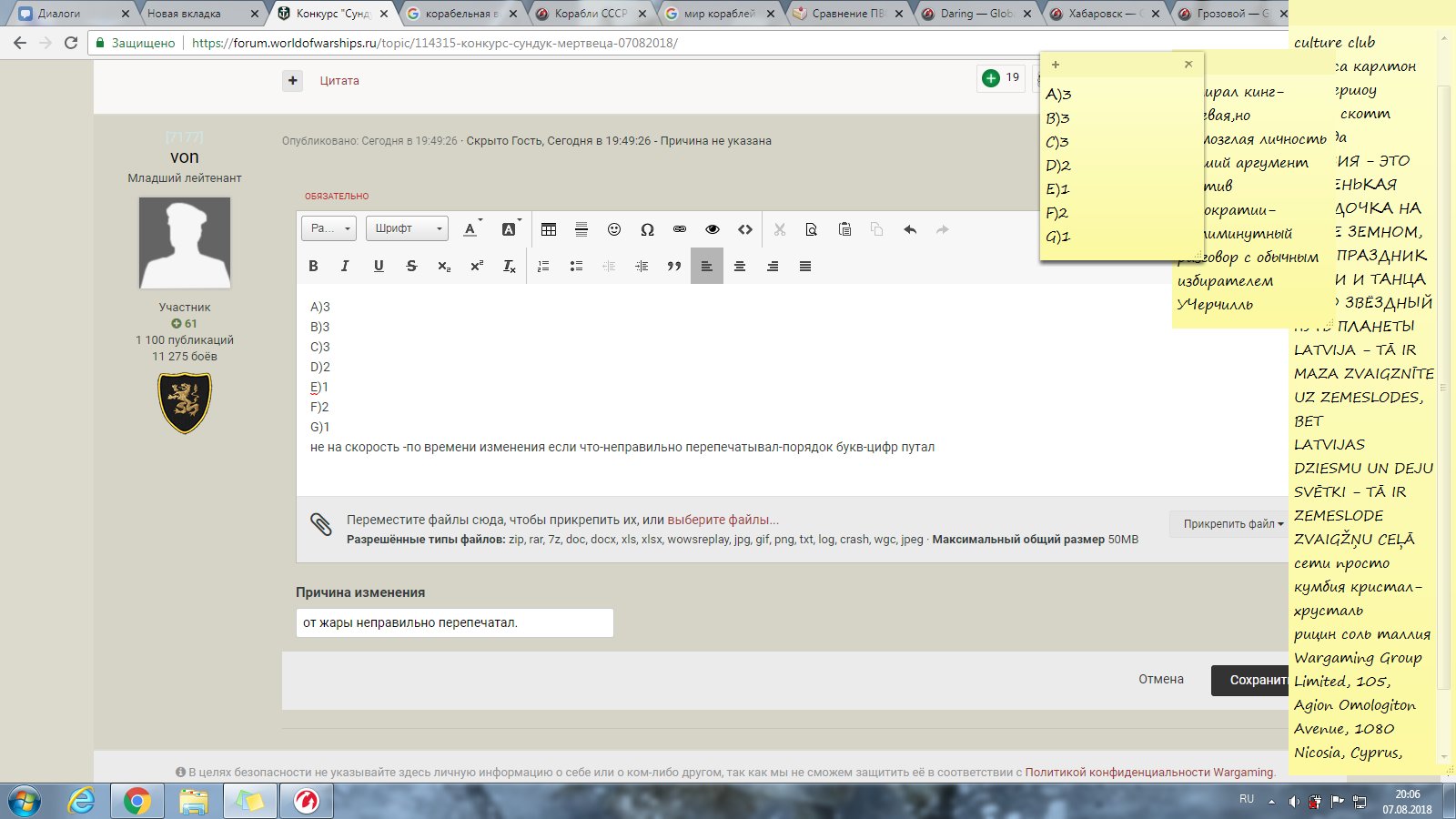Apply italic formatting
The height and width of the screenshot is (819, 1456).
coord(345,266)
